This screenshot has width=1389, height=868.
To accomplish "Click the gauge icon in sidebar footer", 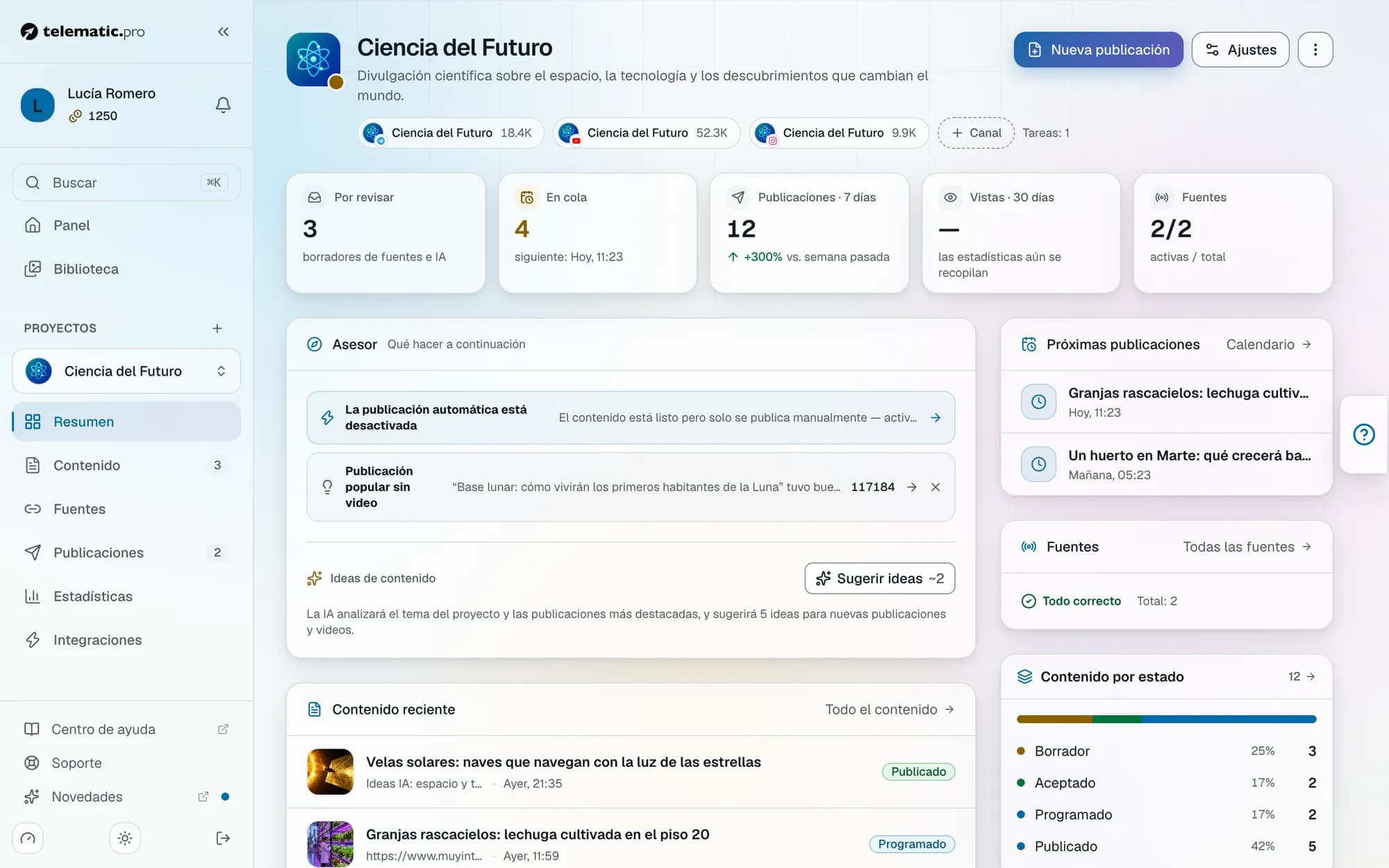I will click(x=28, y=838).
